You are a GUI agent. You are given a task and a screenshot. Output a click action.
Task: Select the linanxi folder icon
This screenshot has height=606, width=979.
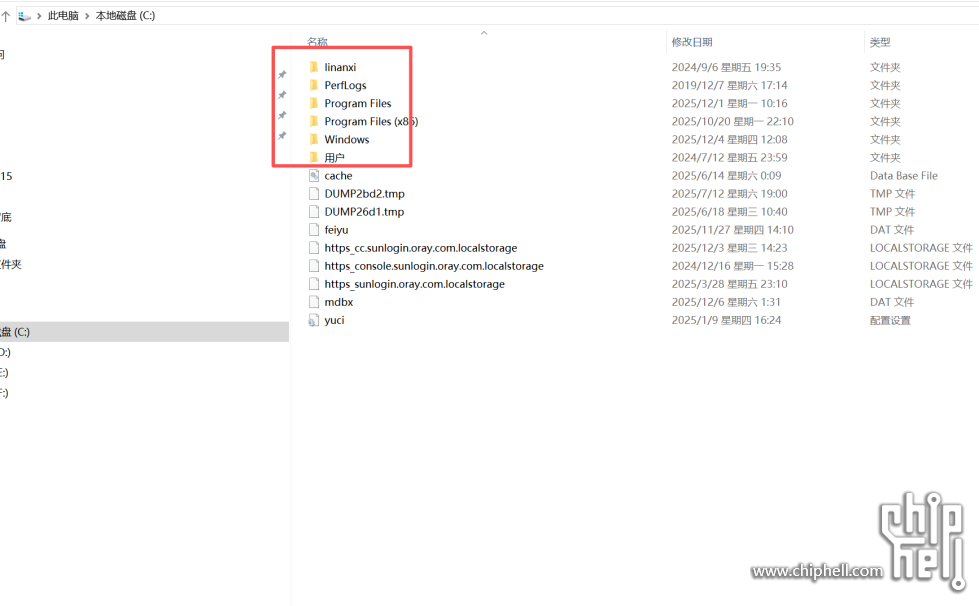[313, 67]
